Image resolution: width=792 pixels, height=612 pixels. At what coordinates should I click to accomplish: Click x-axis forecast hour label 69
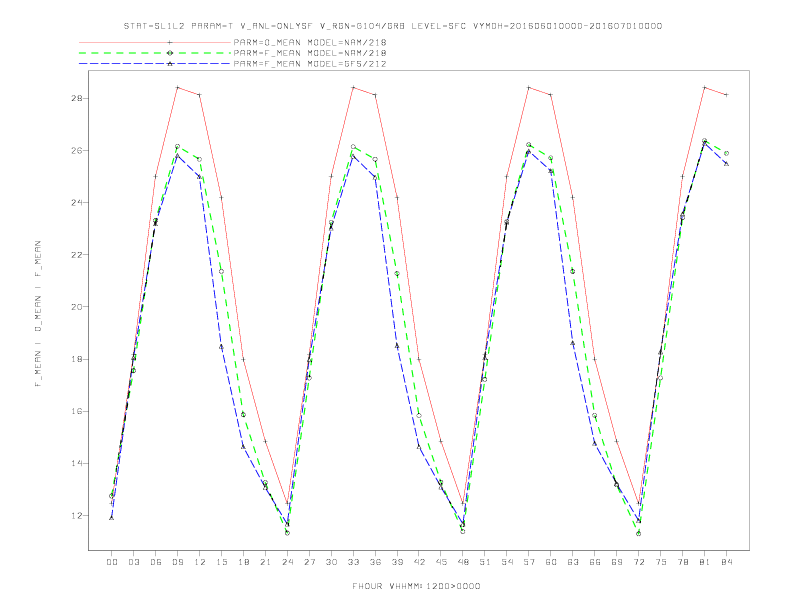(617, 562)
